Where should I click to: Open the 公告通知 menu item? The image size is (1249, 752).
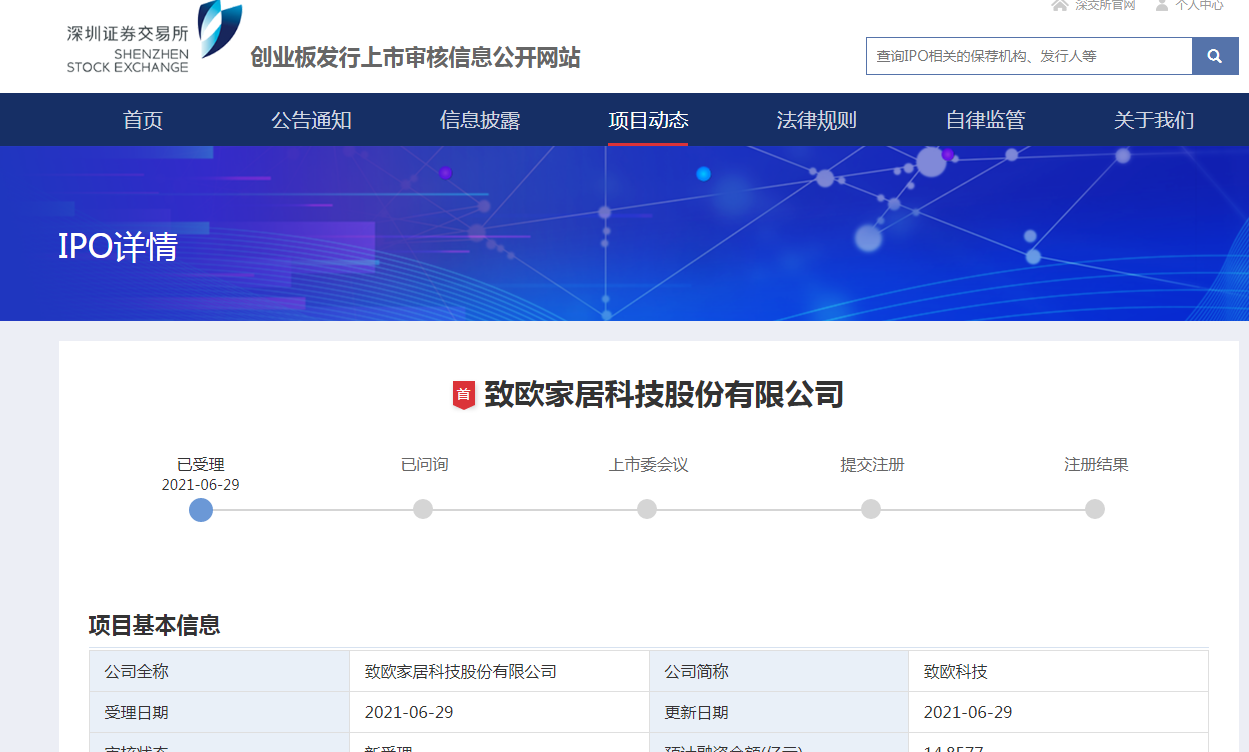click(311, 120)
